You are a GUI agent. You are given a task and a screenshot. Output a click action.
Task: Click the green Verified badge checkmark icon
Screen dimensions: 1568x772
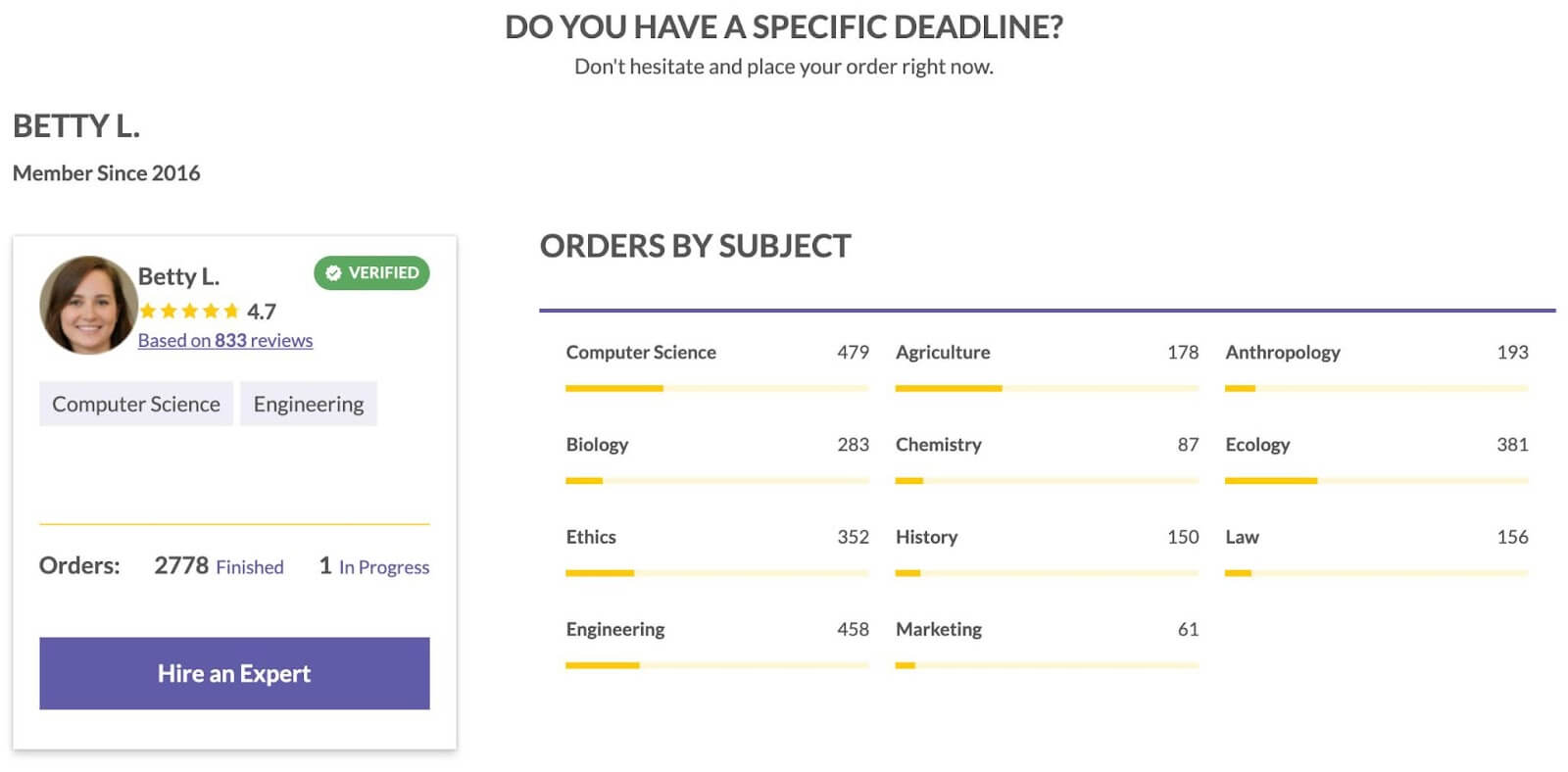pyautogui.click(x=333, y=273)
